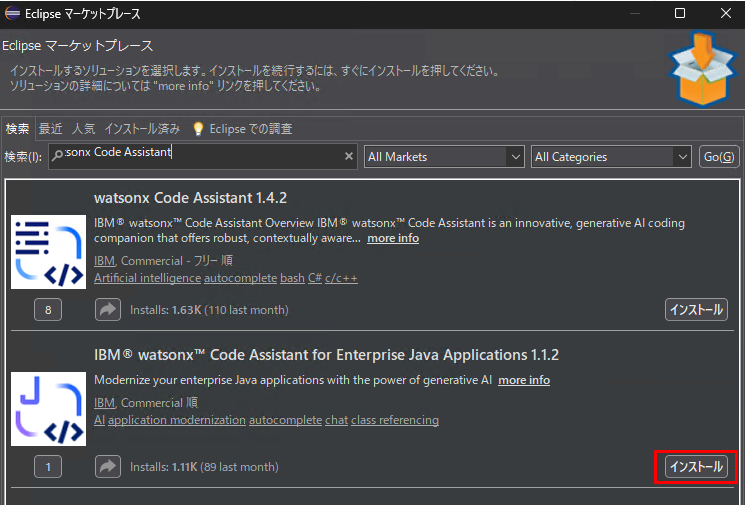Click the Go(G) search button
Screen dimensions: 745x505
point(719,157)
